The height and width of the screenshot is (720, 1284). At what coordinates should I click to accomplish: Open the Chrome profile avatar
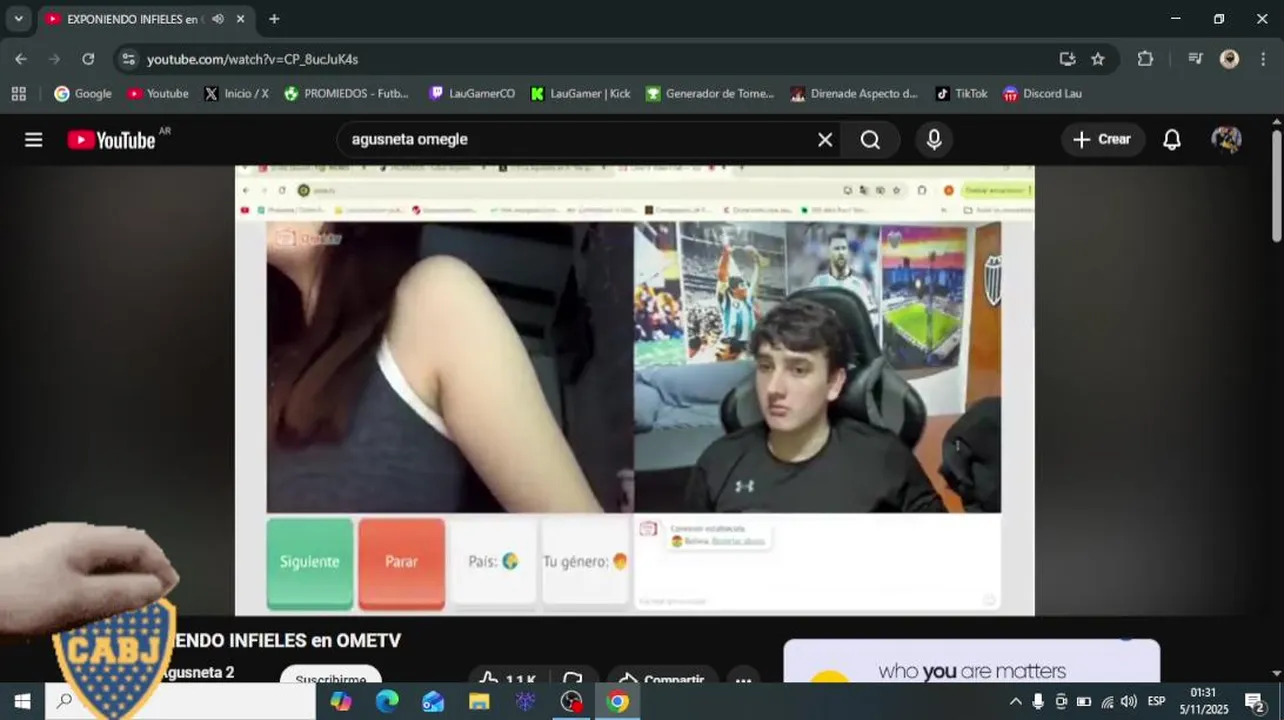click(x=1230, y=59)
